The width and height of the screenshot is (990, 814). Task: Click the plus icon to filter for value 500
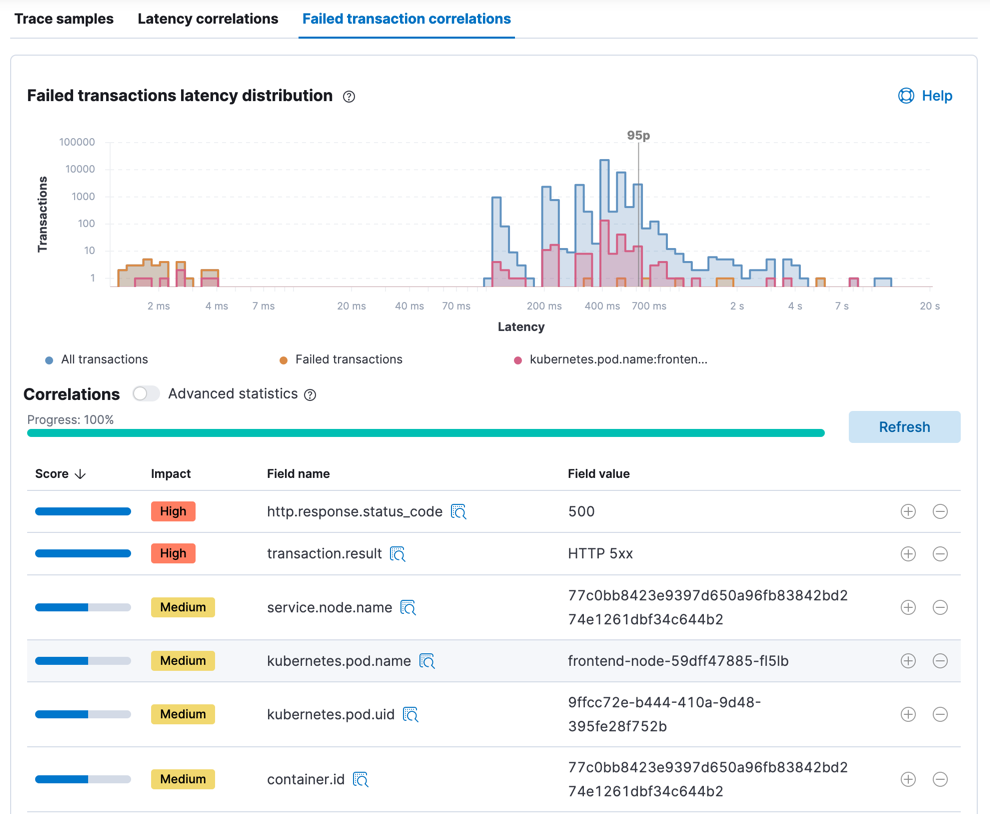point(908,511)
